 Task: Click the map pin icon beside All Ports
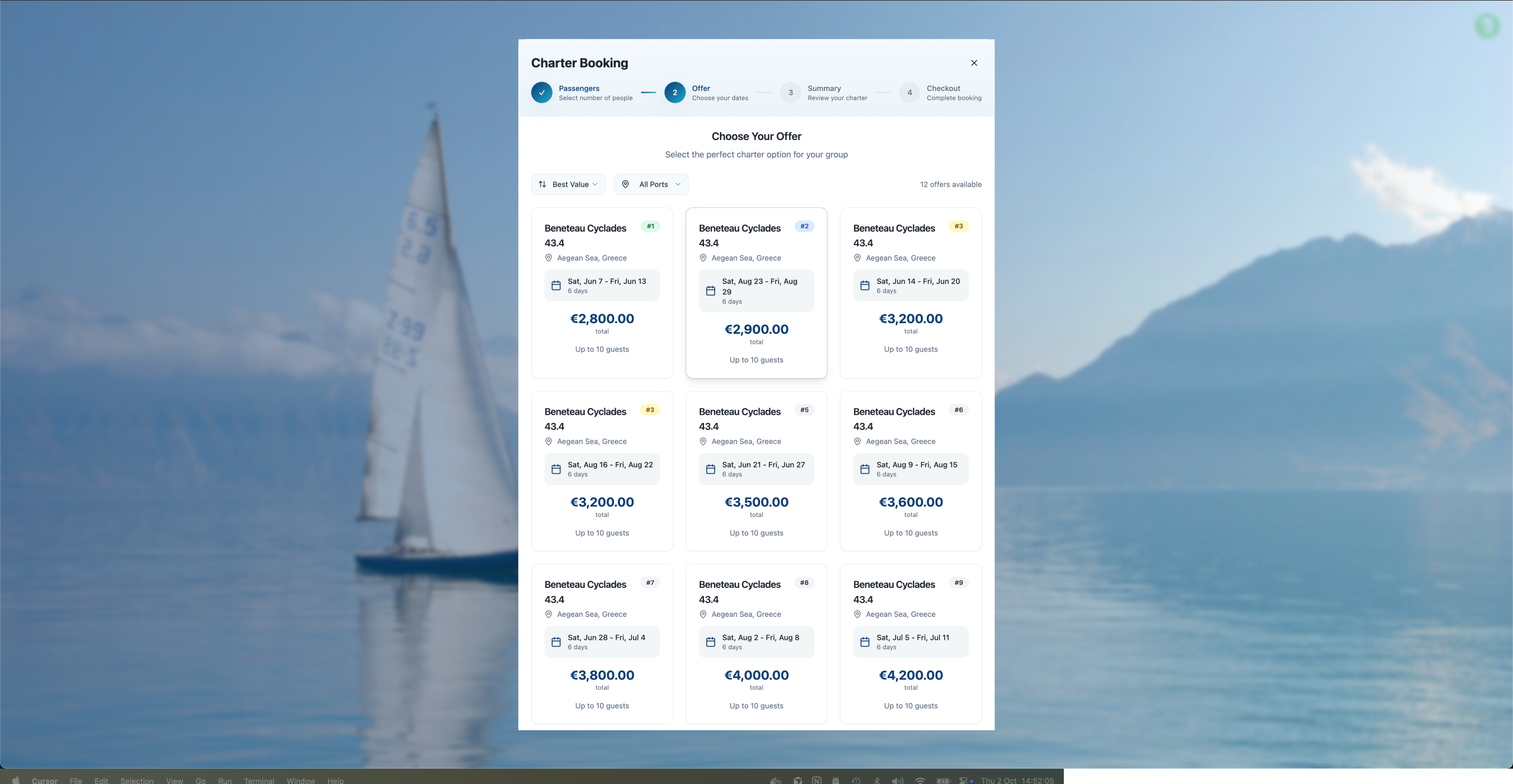(625, 184)
